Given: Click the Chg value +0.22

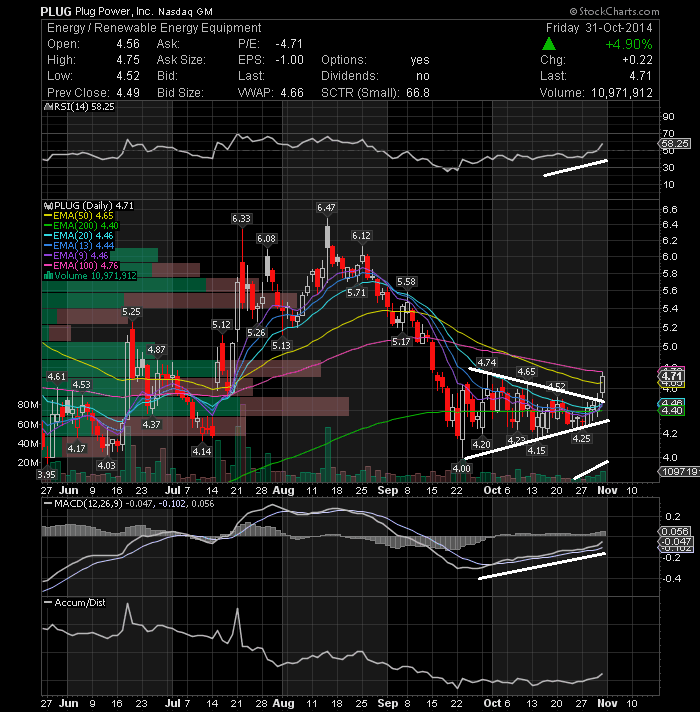Looking at the screenshot, I should click(x=637, y=60).
